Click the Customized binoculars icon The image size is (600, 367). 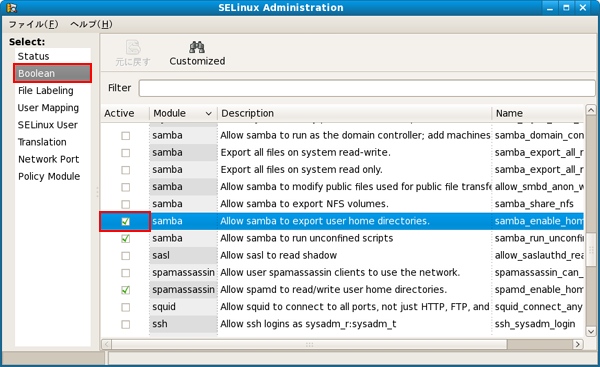click(197, 47)
